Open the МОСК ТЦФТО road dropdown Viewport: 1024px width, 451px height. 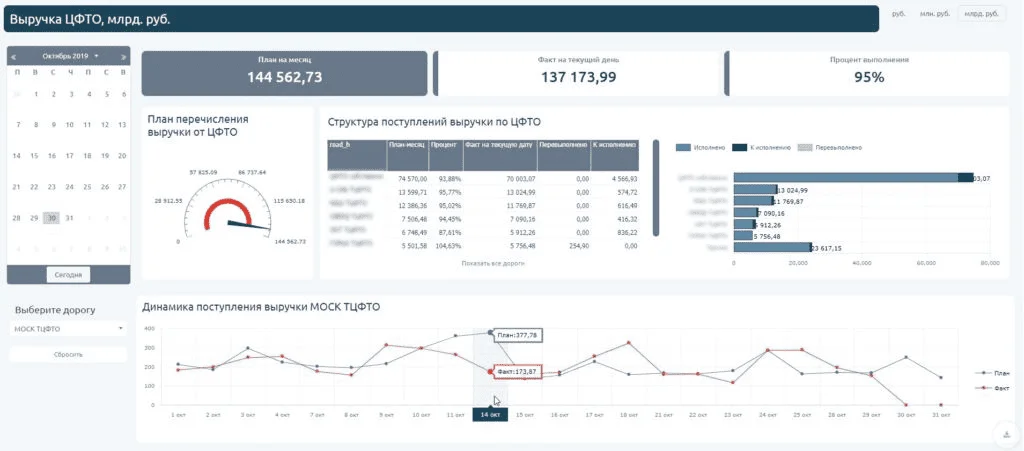coord(68,328)
